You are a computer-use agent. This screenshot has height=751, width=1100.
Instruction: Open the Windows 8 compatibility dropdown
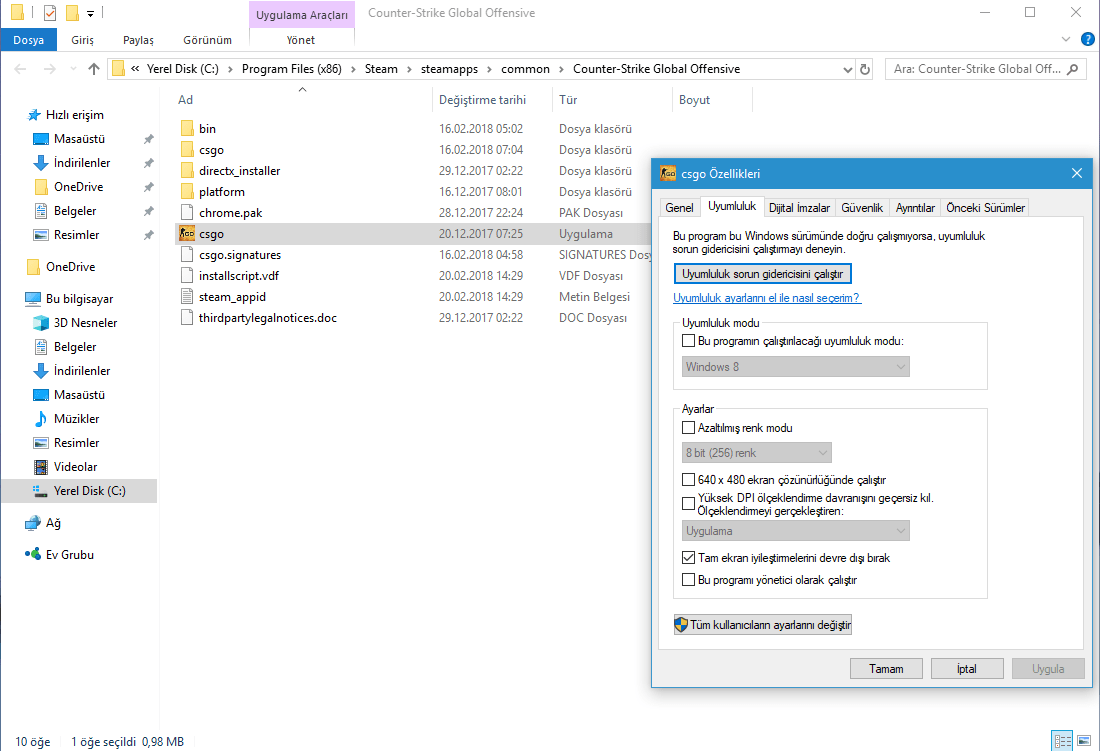796,367
